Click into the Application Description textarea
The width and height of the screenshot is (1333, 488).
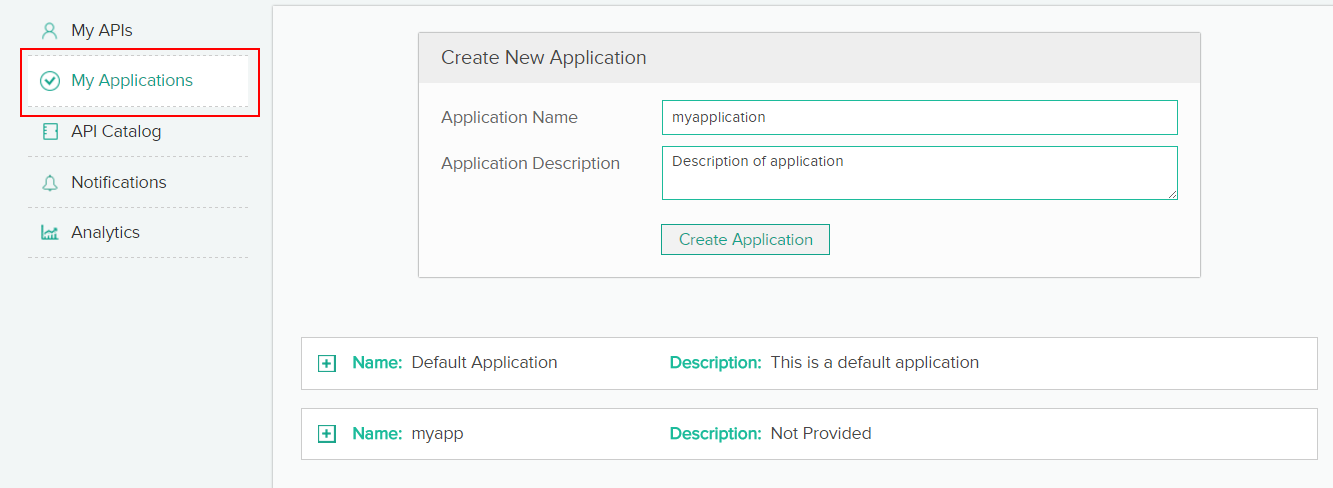pos(919,173)
